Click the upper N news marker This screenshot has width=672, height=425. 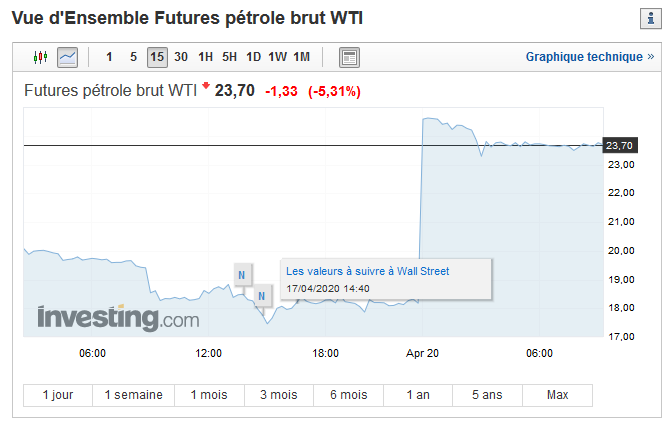(242, 275)
